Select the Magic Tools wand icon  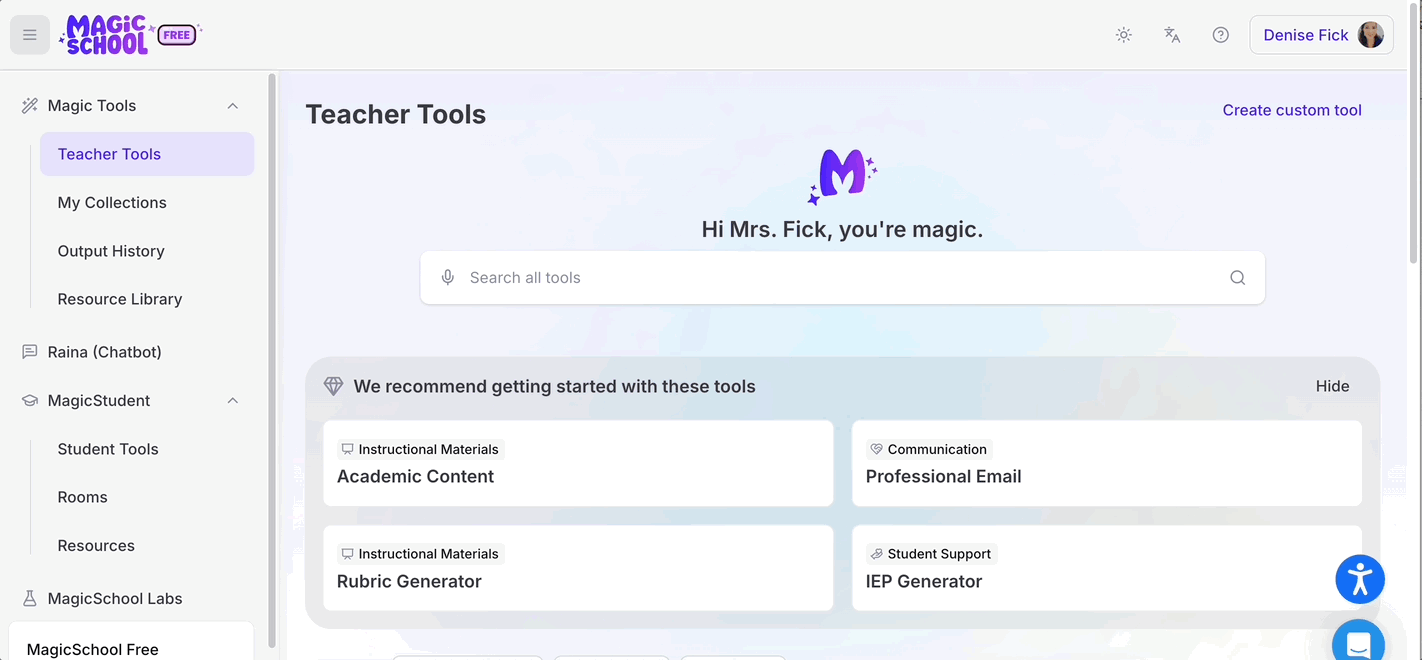29,105
